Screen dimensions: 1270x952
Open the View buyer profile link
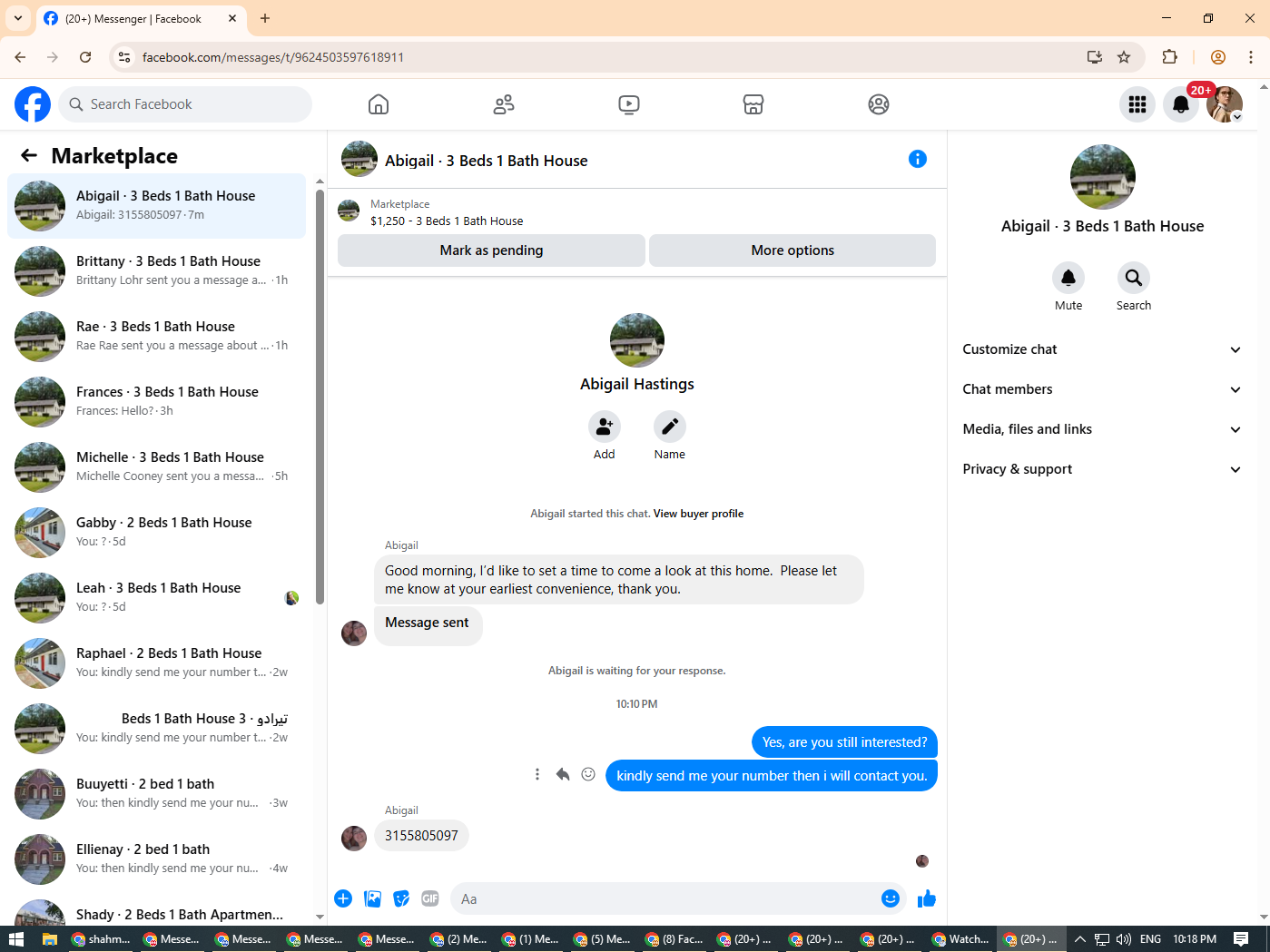tap(698, 514)
